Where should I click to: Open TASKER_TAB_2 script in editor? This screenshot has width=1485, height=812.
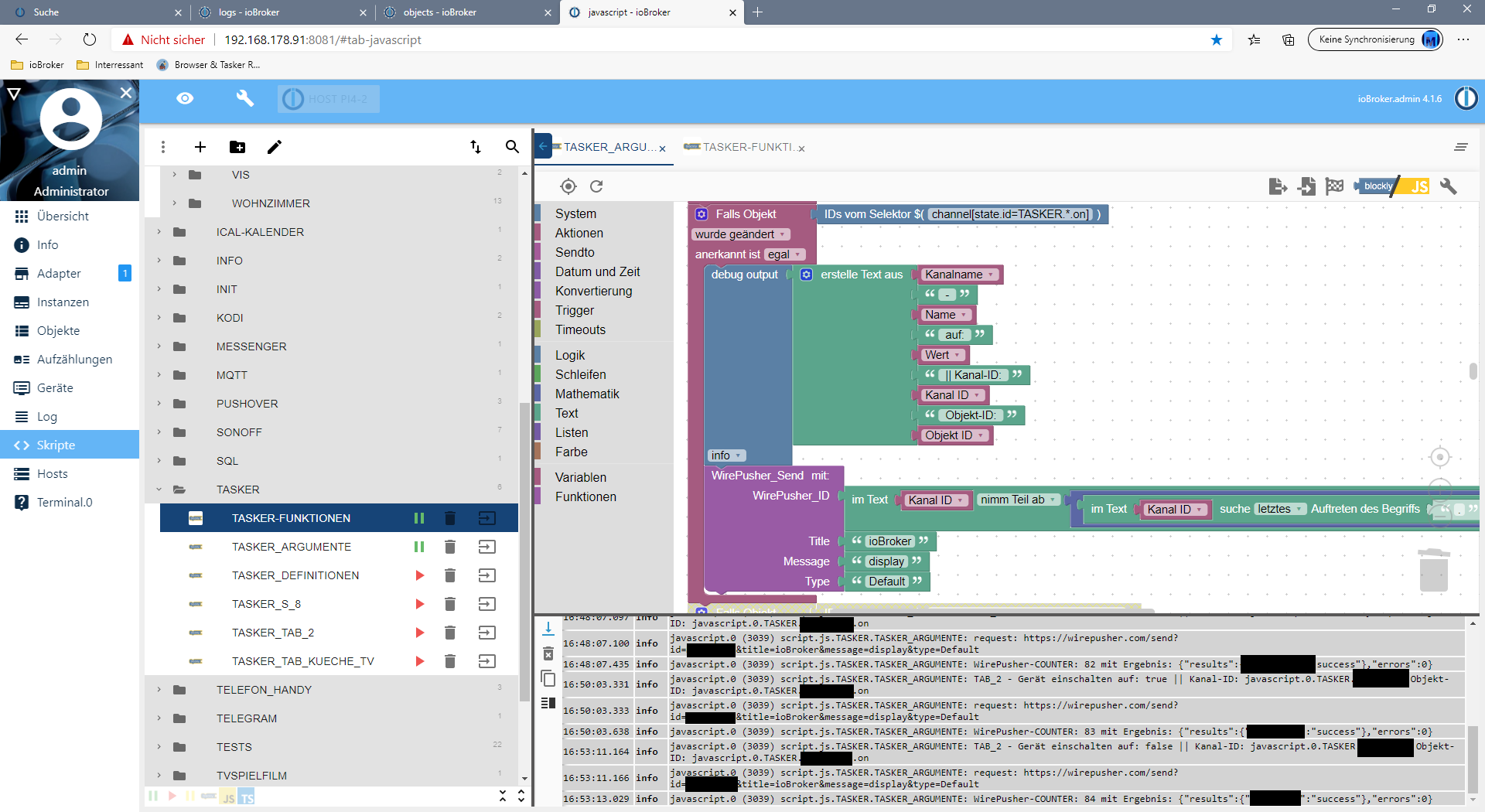point(486,633)
